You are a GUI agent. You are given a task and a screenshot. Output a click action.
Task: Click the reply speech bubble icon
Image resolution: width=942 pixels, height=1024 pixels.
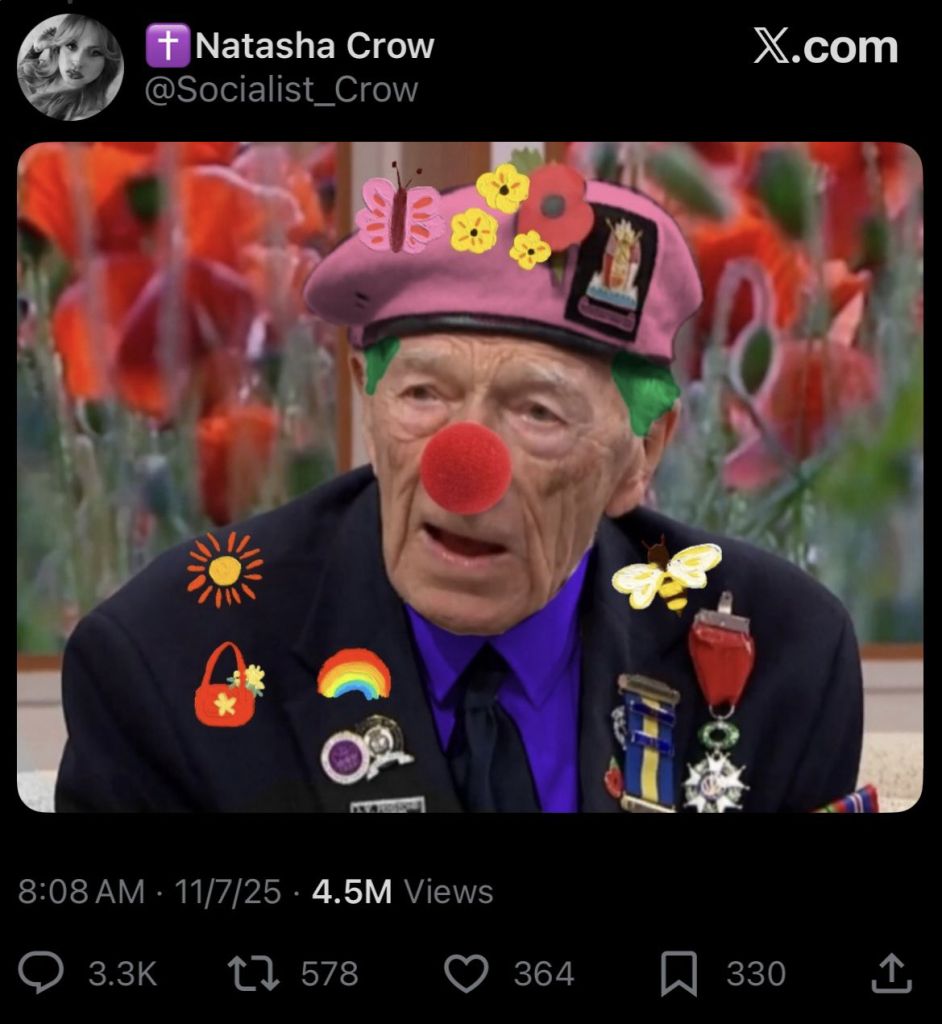click(41, 972)
